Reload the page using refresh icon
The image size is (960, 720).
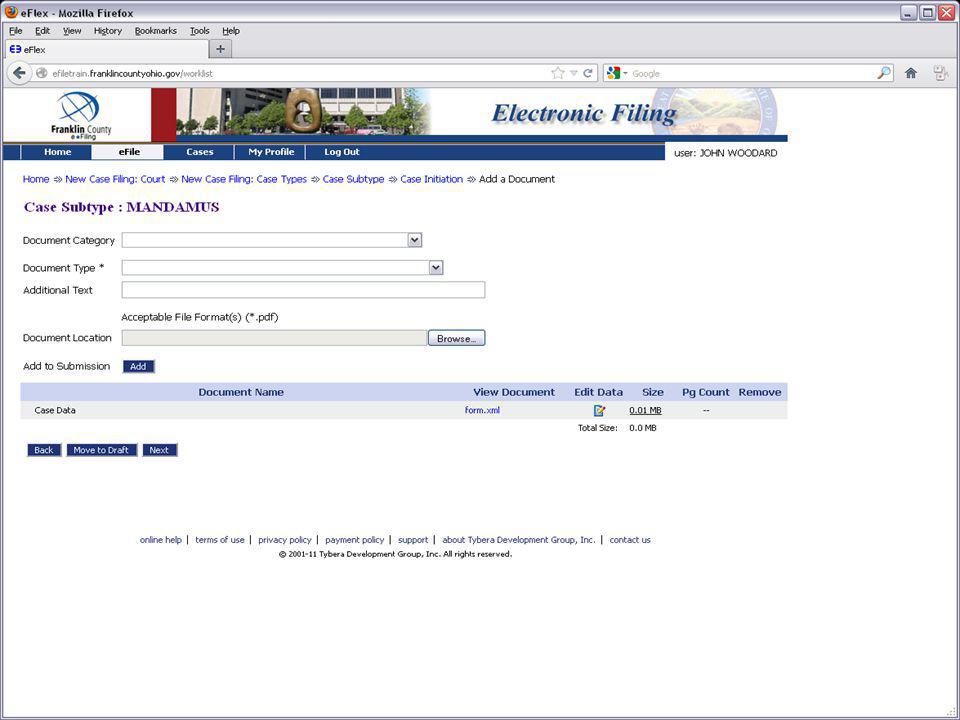click(588, 73)
